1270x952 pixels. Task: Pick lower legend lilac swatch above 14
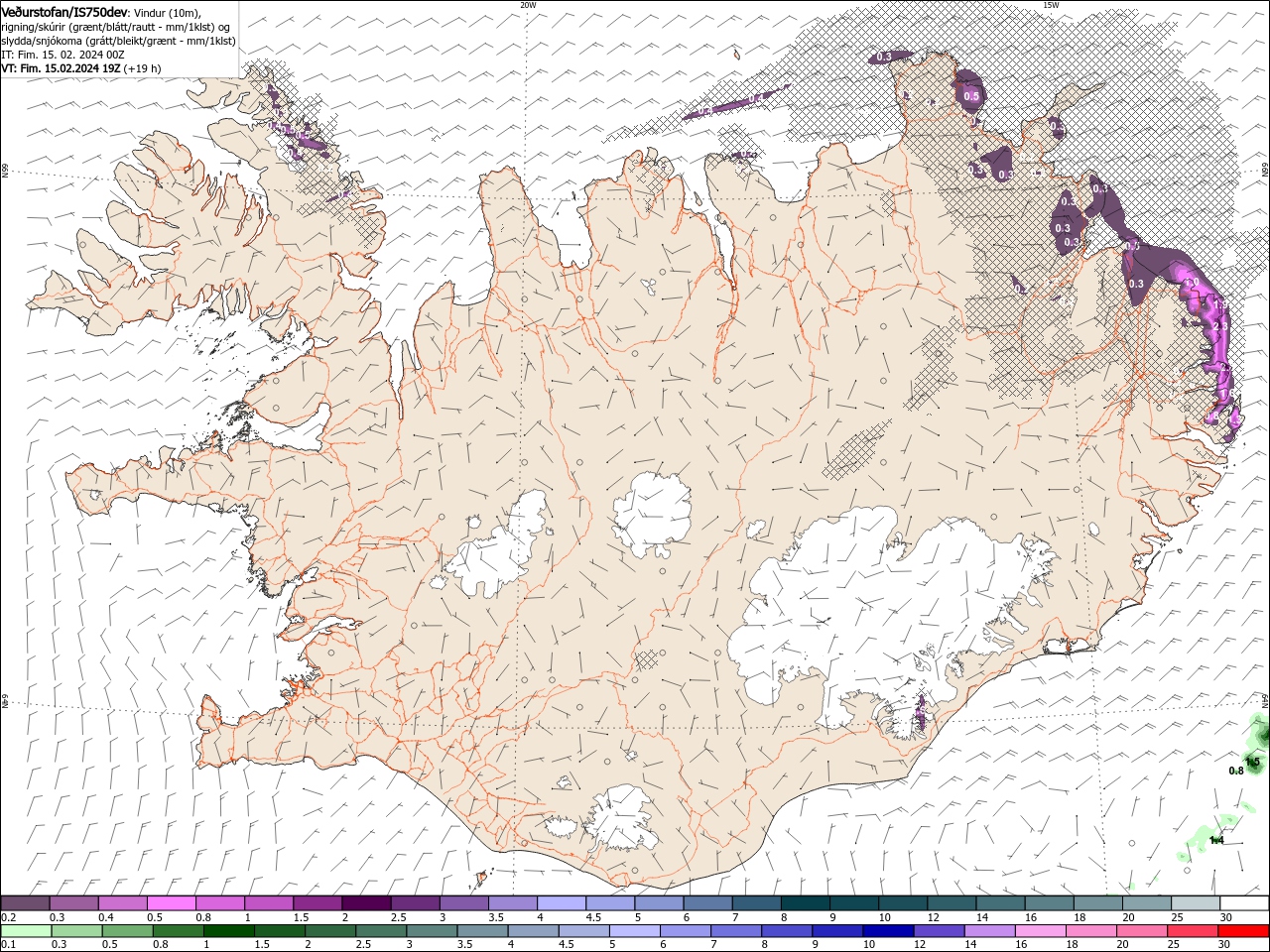[990, 931]
